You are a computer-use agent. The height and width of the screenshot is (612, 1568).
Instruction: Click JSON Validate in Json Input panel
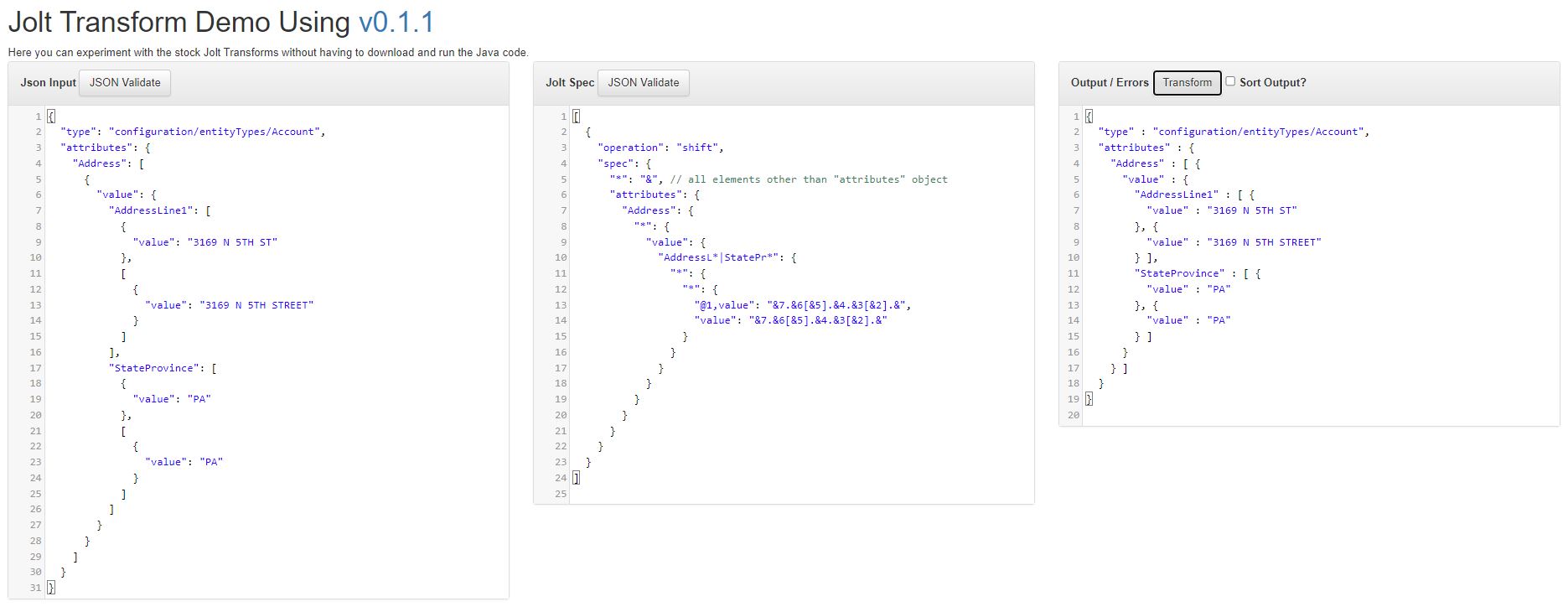(x=125, y=83)
